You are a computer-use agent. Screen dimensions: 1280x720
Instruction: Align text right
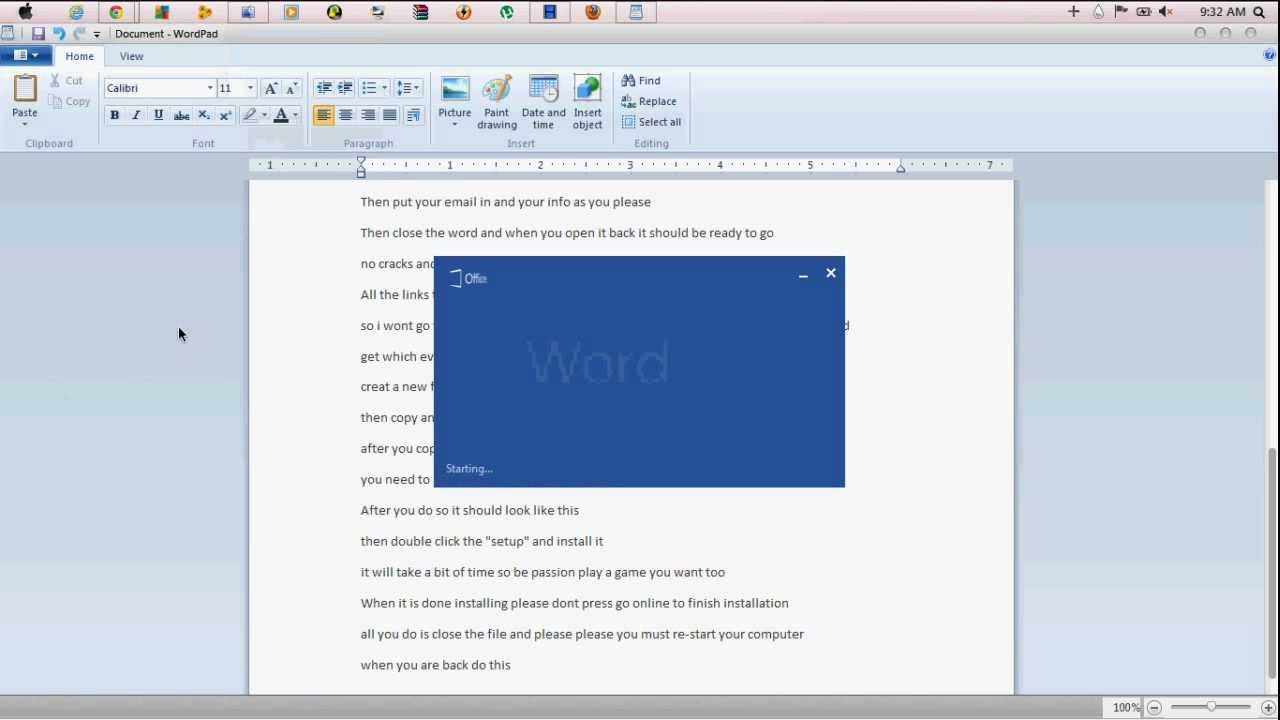[368, 116]
